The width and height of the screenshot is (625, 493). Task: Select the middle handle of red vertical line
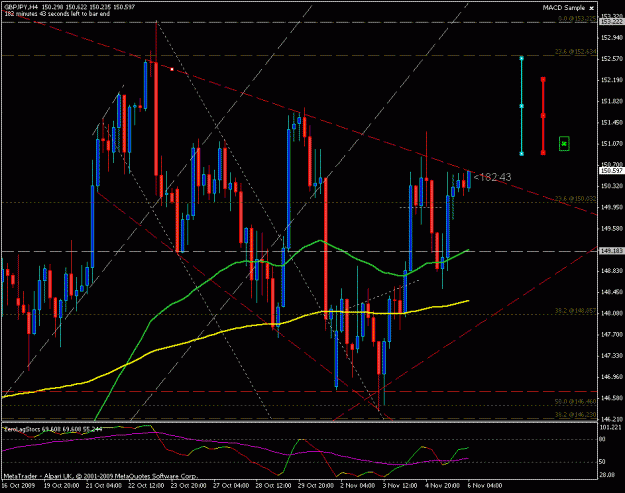pyautogui.click(x=543, y=116)
